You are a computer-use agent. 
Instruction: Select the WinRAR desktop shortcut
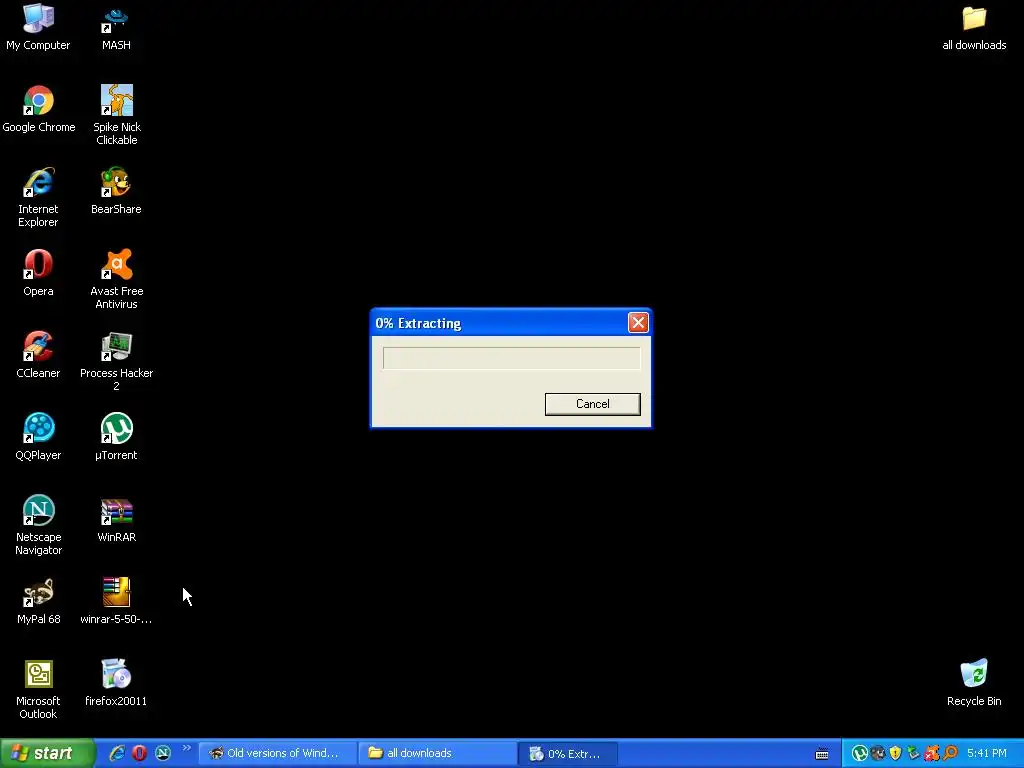[x=116, y=519]
